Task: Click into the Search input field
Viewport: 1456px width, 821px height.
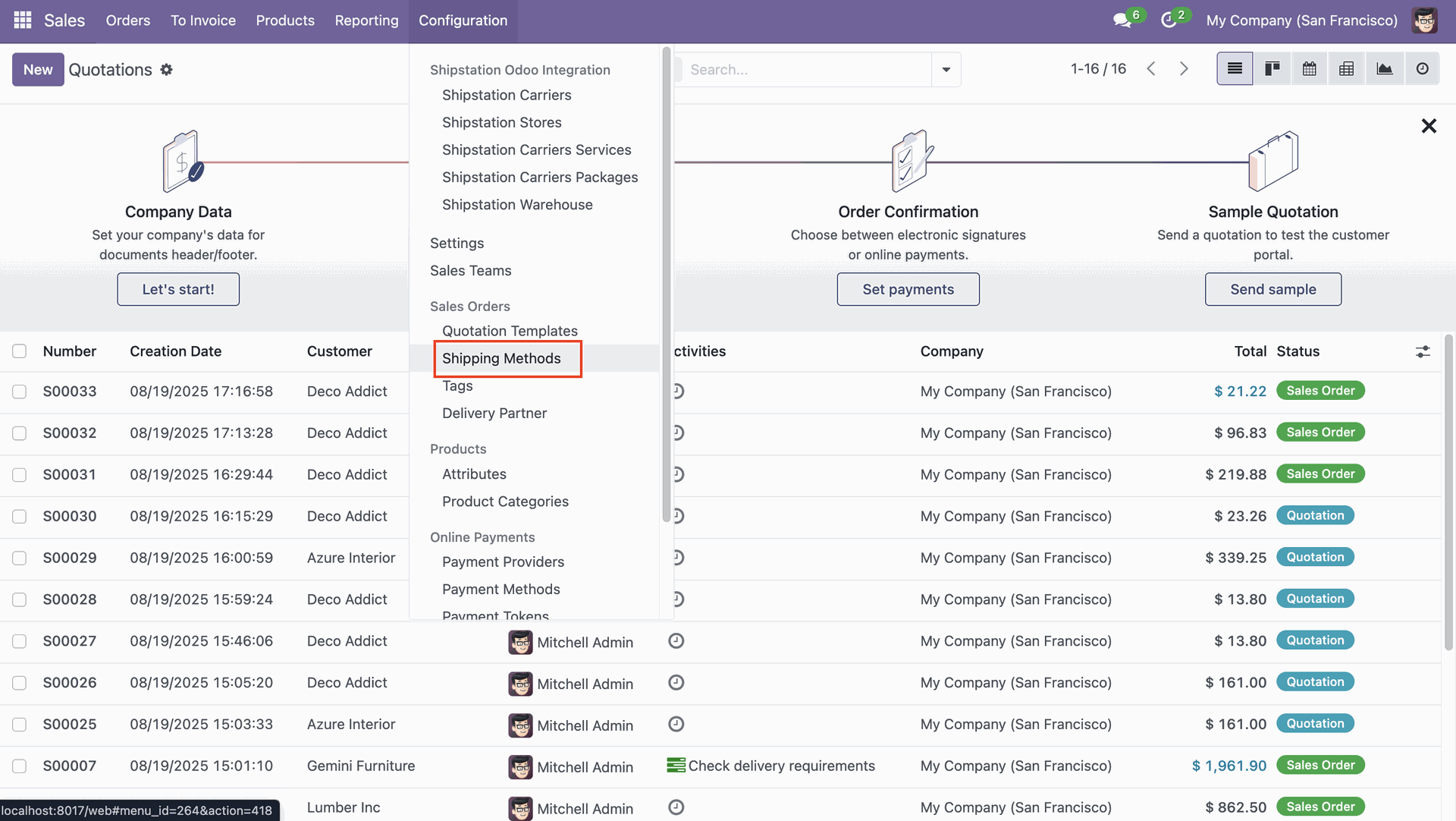Action: (804, 70)
